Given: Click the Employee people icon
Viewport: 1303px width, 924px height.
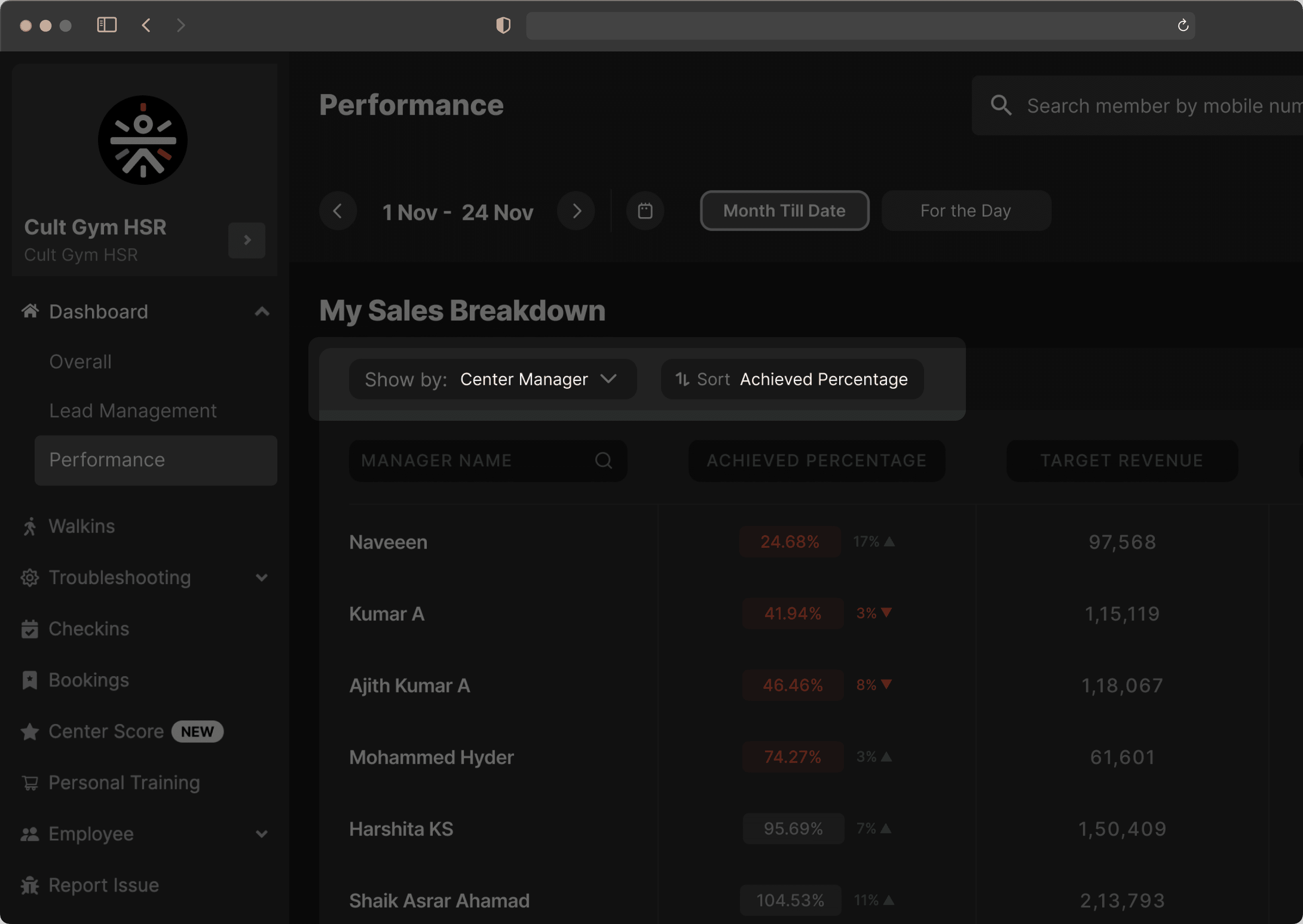Looking at the screenshot, I should tap(29, 834).
